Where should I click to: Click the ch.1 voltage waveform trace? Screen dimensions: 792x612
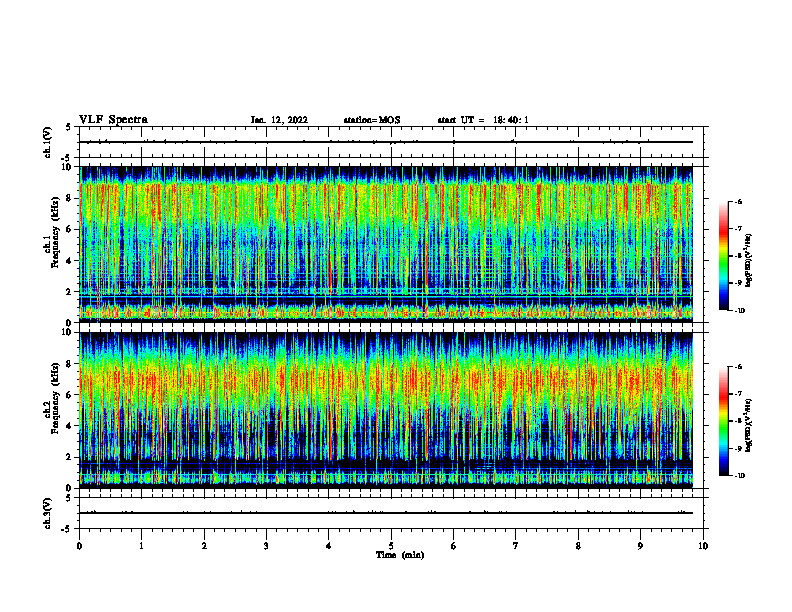386,142
